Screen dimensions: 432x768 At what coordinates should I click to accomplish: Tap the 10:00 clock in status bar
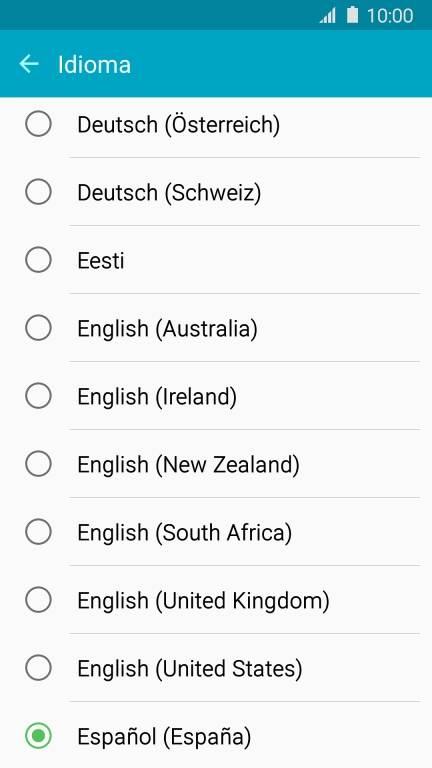click(x=390, y=16)
